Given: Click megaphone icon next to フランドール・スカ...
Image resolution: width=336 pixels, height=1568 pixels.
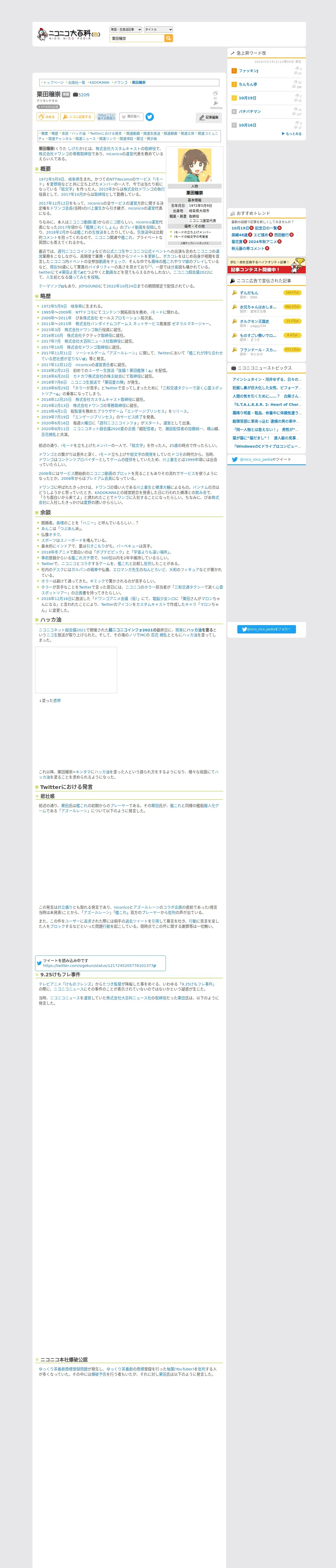Looking at the screenshot, I should tap(235, 350).
